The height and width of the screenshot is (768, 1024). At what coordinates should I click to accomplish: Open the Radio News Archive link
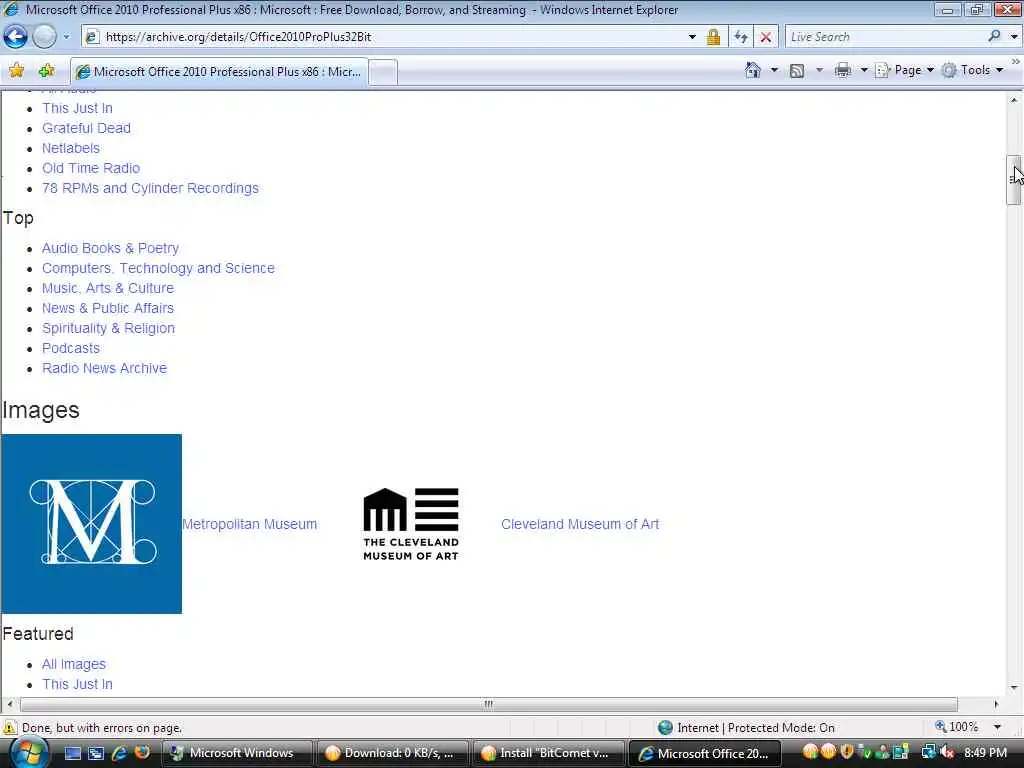[x=104, y=368]
